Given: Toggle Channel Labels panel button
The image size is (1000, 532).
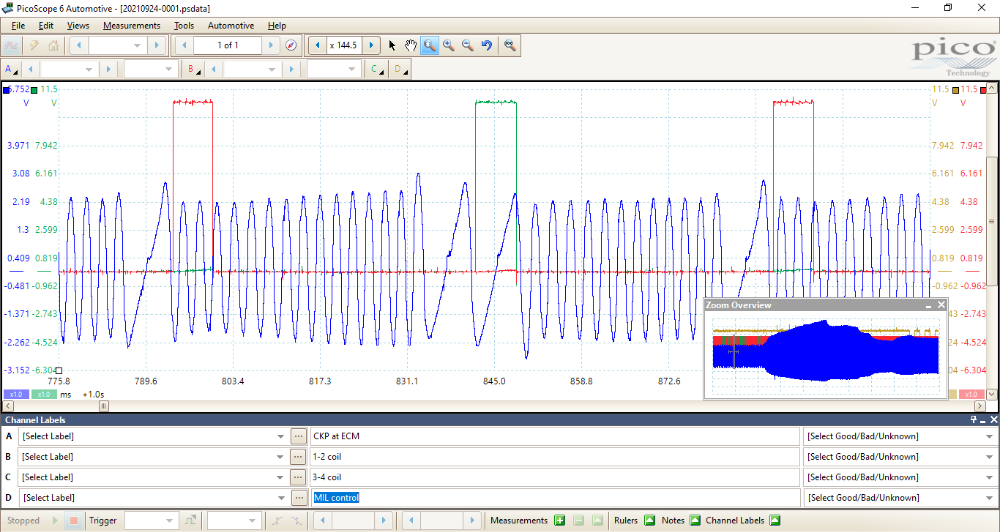Looking at the screenshot, I should 775,521.
